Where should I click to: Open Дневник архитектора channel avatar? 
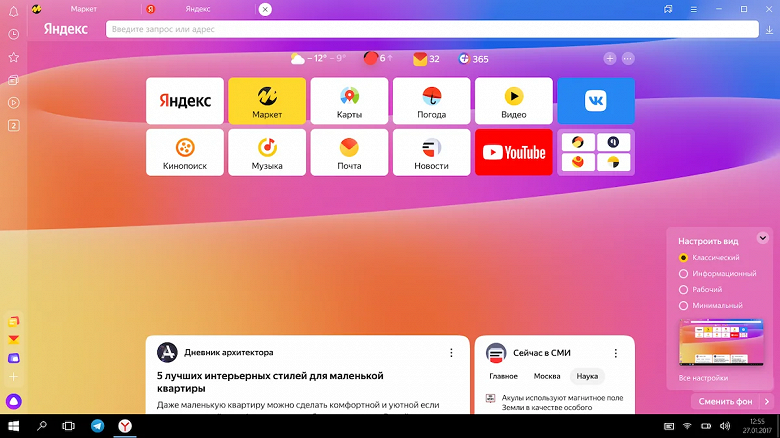[167, 352]
